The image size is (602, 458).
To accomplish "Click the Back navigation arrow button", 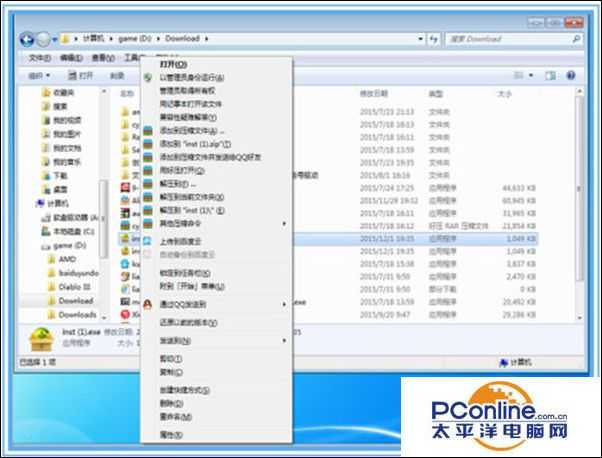I will pos(27,39).
